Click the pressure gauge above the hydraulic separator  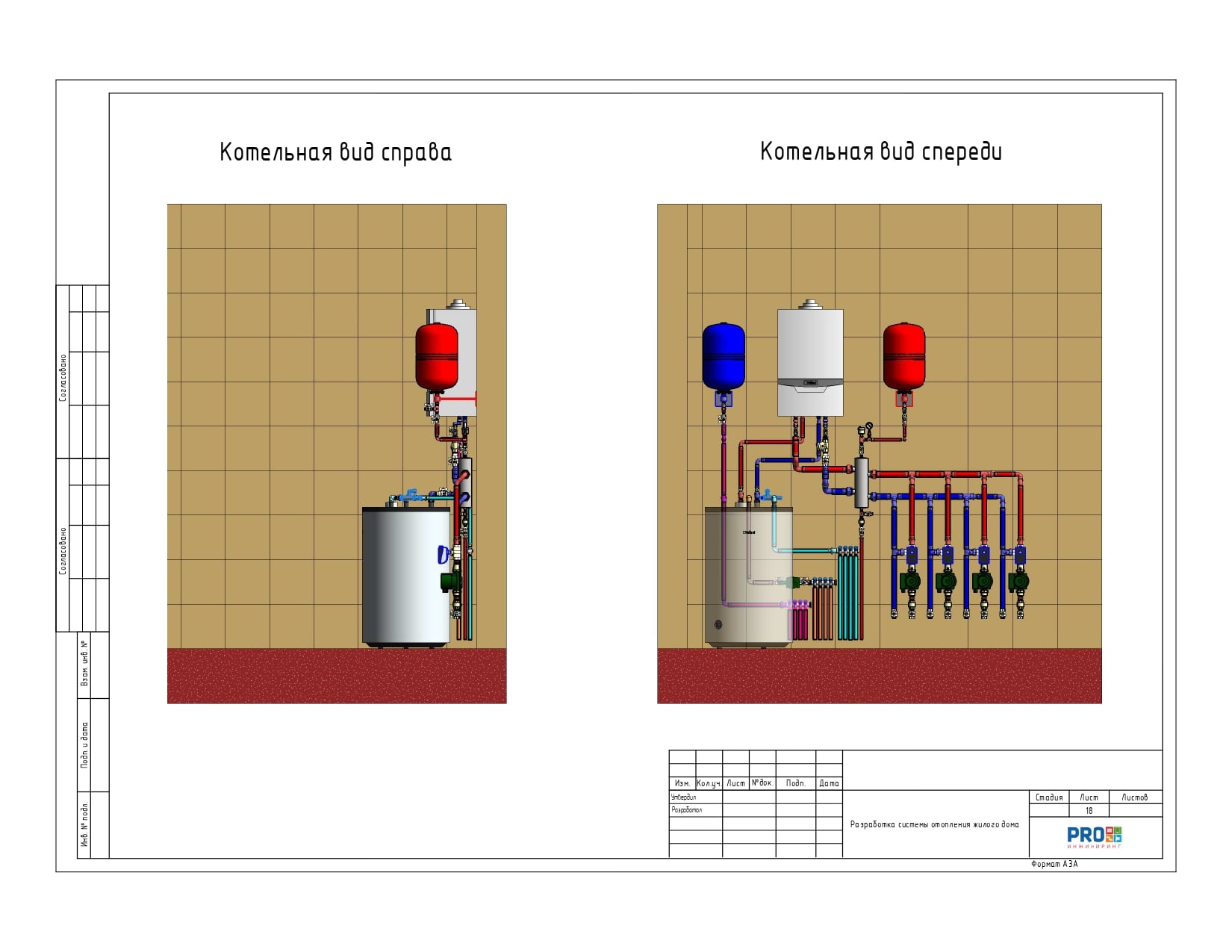tap(868, 428)
